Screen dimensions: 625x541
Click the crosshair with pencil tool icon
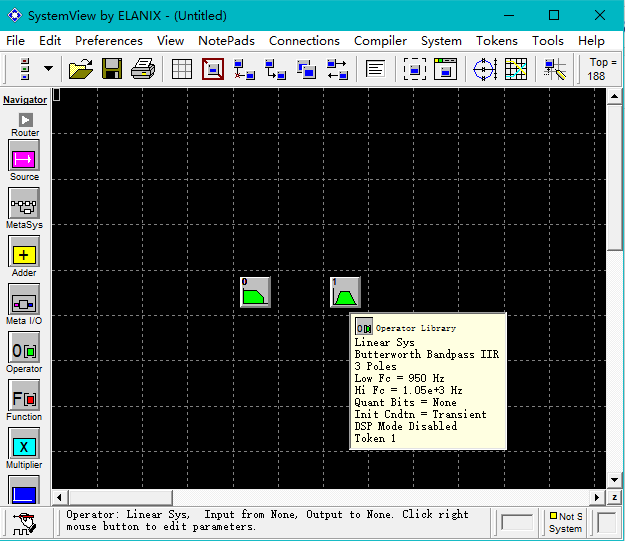coord(555,69)
